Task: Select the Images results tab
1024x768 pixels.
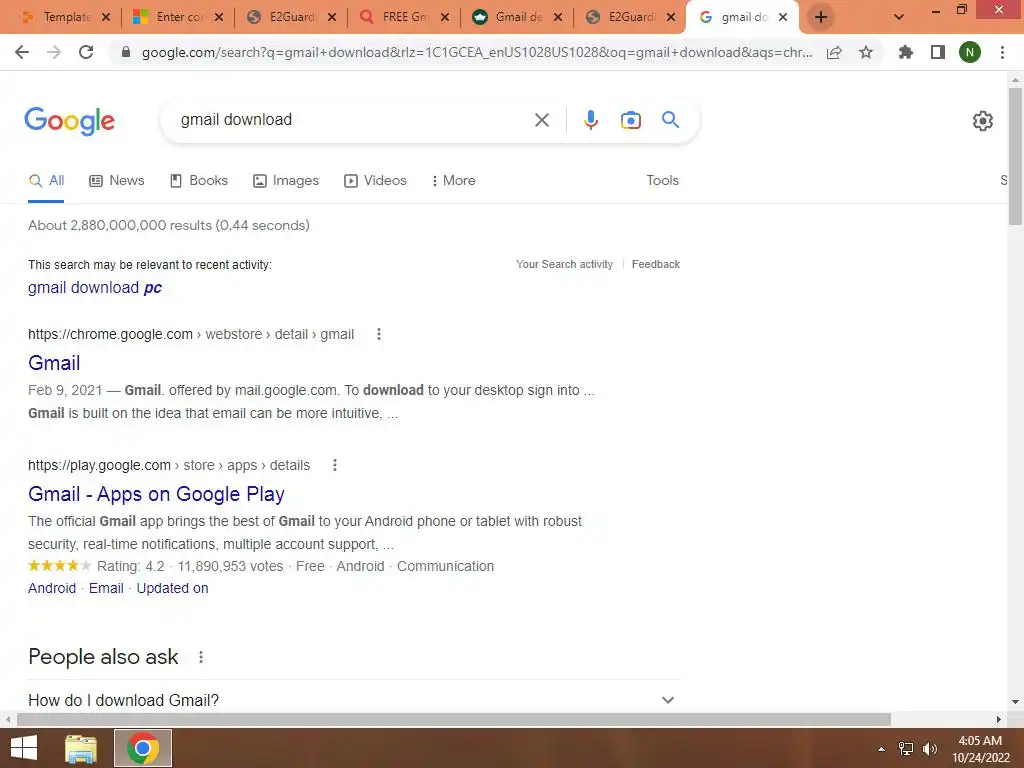Action: [x=286, y=181]
